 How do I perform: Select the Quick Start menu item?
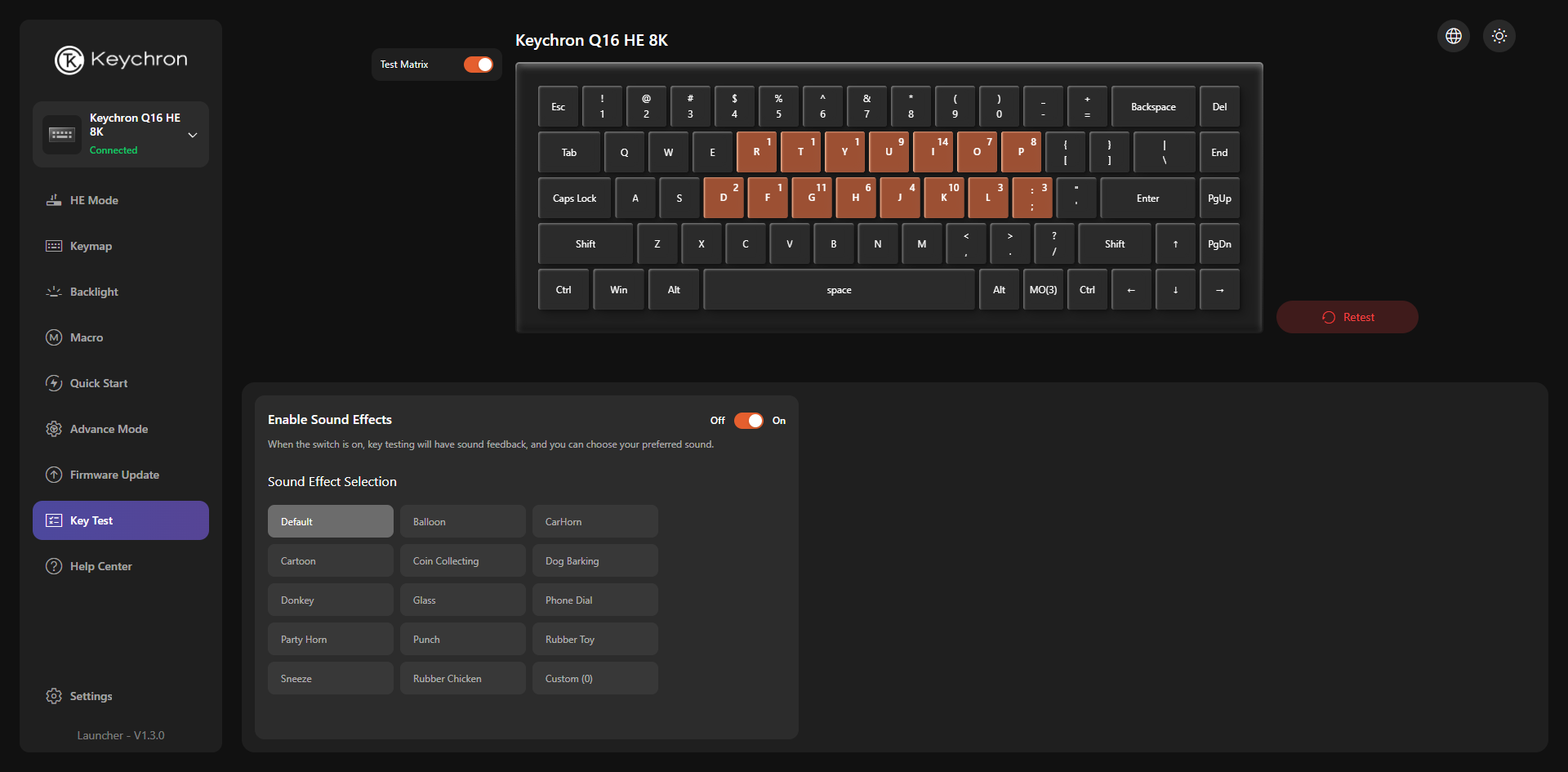pyautogui.click(x=98, y=383)
